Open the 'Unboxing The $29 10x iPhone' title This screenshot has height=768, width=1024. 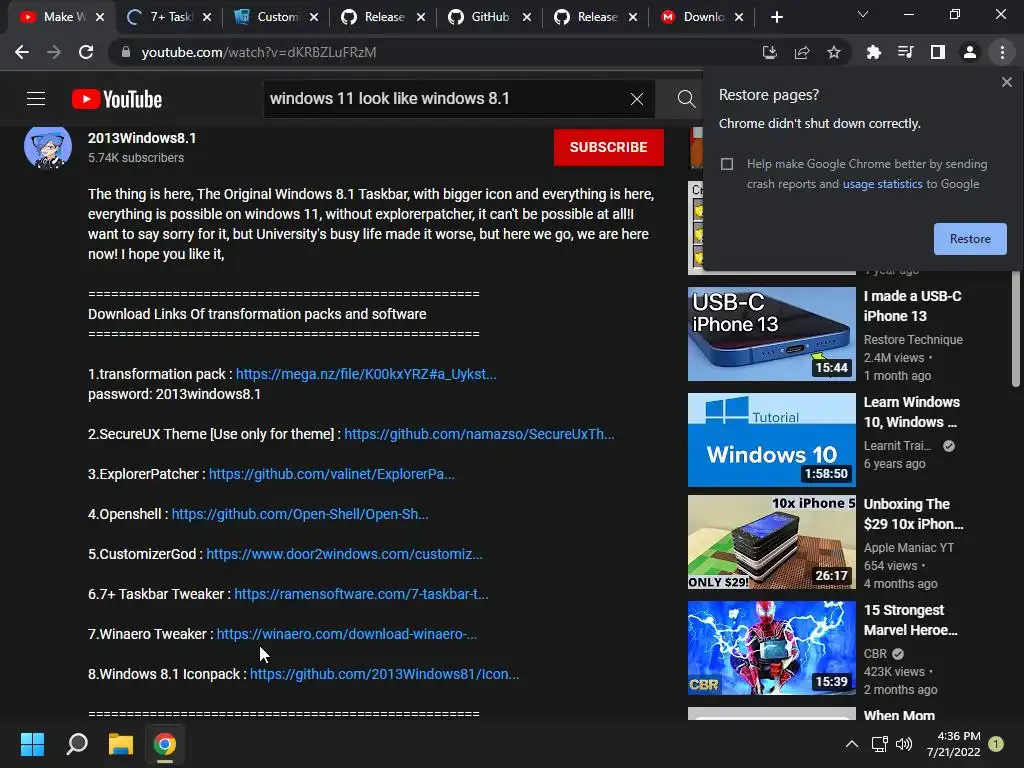click(913, 514)
